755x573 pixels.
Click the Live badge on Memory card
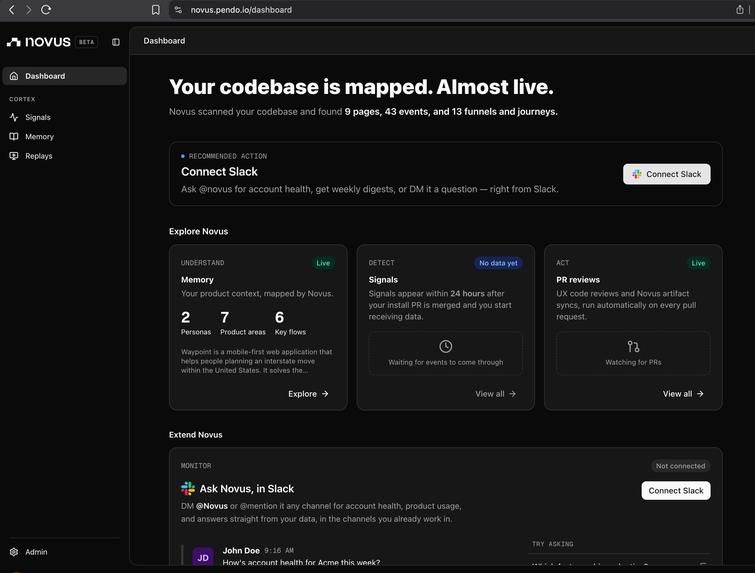pos(323,263)
